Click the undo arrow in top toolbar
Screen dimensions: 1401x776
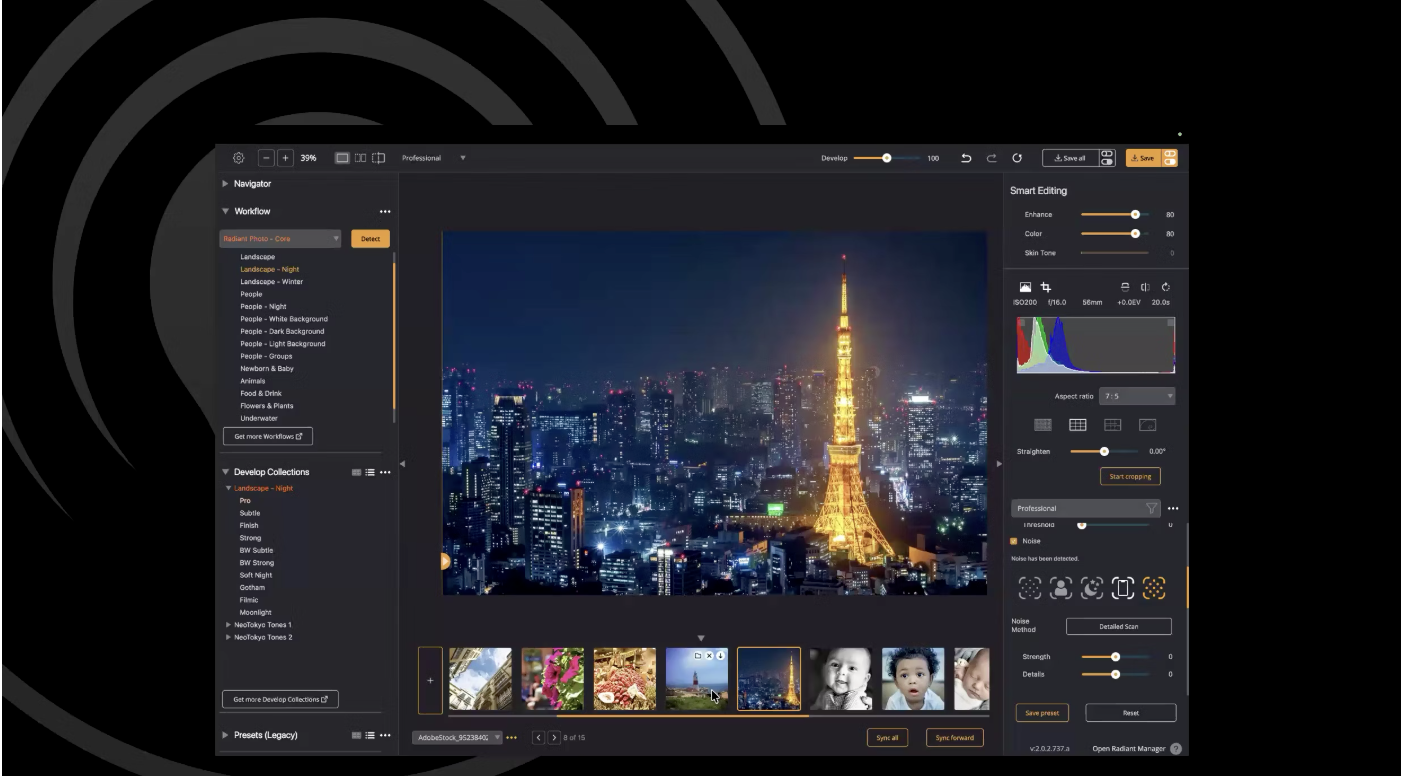pos(966,158)
